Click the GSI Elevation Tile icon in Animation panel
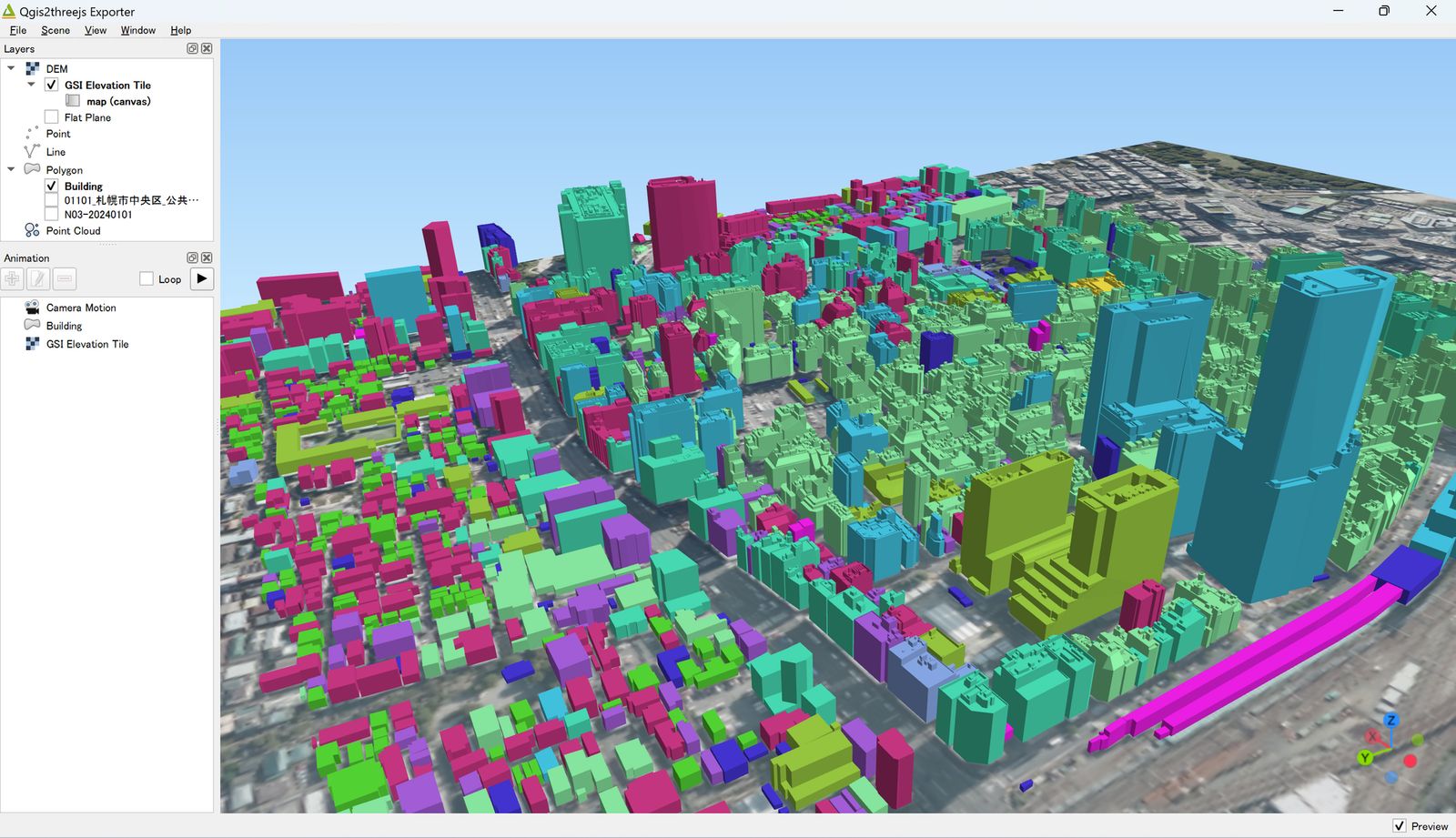The height and width of the screenshot is (838, 1456). coord(33,344)
